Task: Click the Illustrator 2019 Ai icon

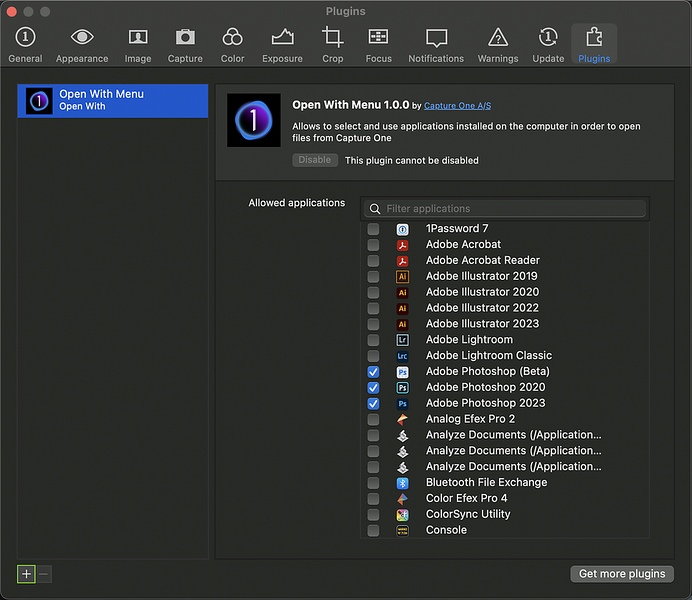Action: (402, 277)
